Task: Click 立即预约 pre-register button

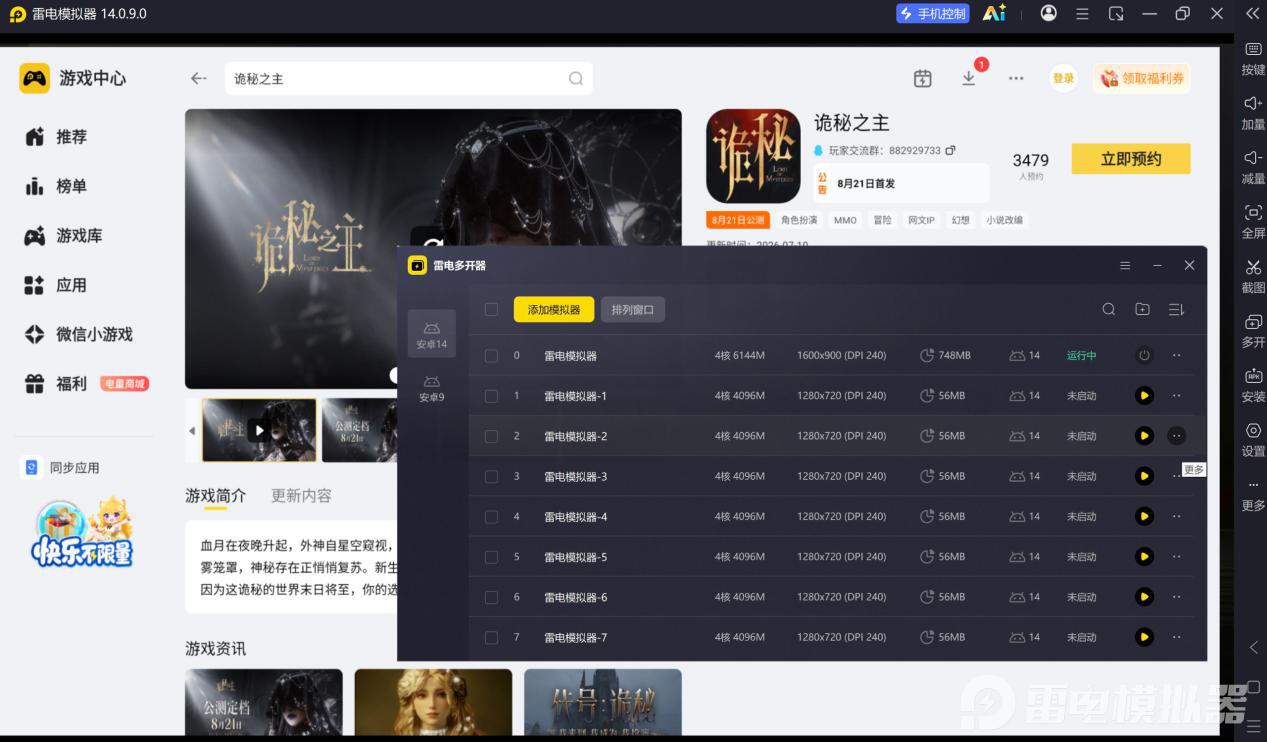Action: 1131,159
